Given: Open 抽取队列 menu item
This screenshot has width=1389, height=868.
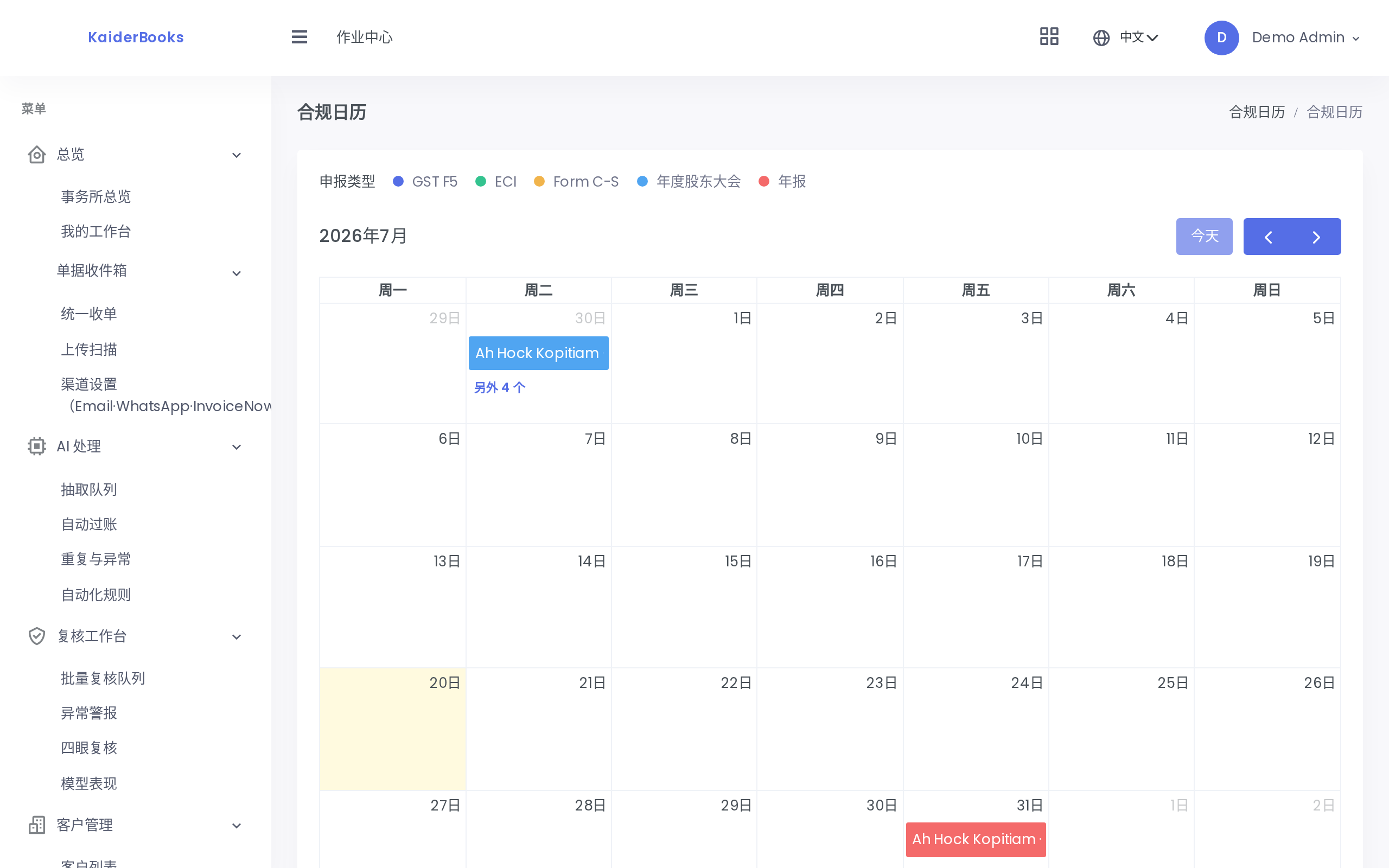Looking at the screenshot, I should point(89,489).
